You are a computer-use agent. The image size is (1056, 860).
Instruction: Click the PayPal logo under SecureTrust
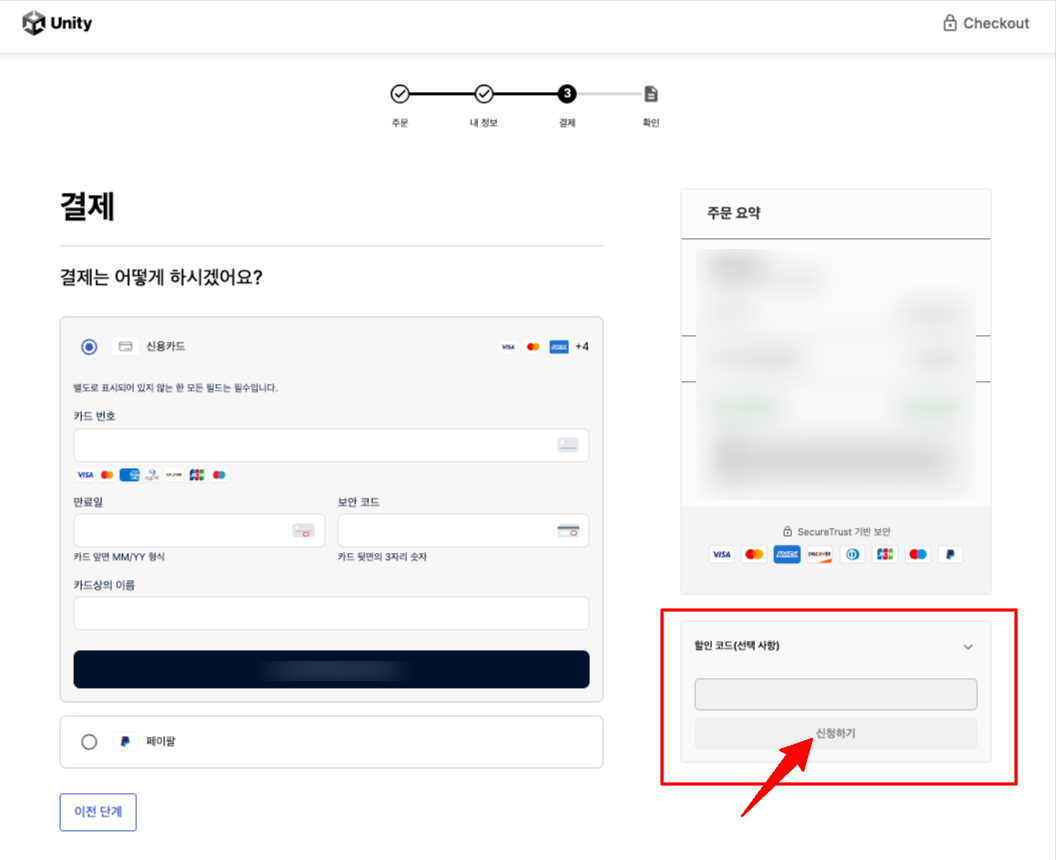coord(950,554)
